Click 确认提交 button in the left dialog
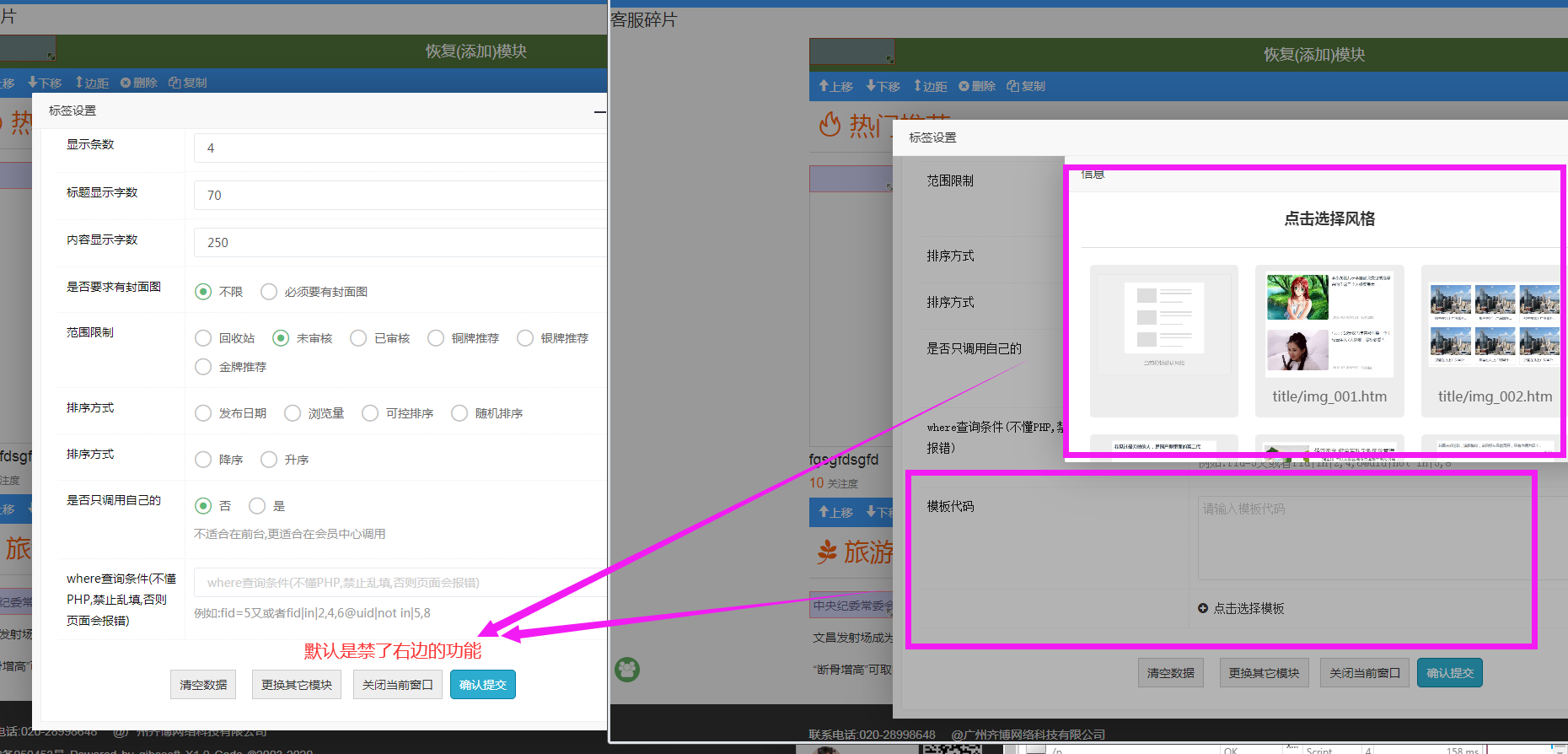Screen dimensions: 1568x754 [482, 685]
